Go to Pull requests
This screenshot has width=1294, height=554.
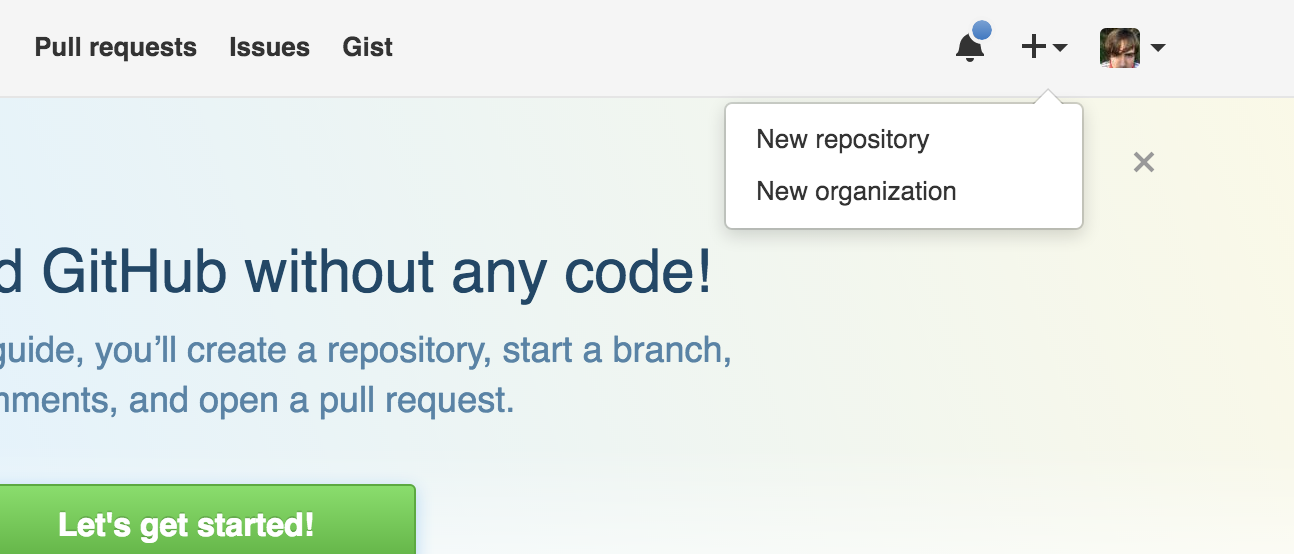pos(116,47)
